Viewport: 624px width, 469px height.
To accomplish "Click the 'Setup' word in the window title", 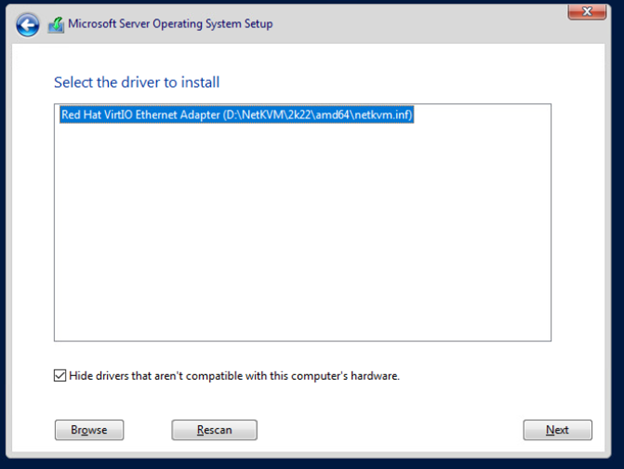I will pyautogui.click(x=258, y=24).
